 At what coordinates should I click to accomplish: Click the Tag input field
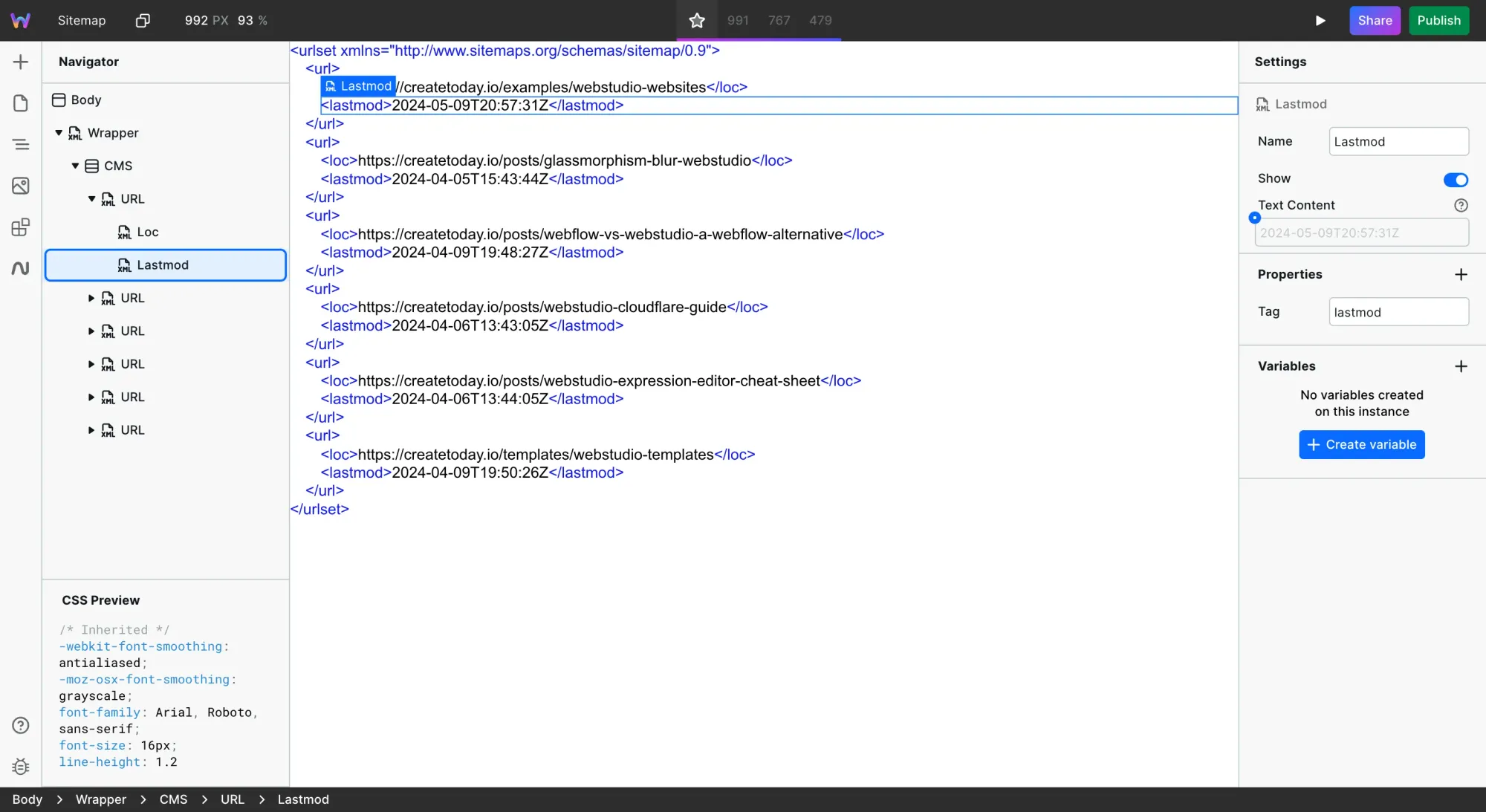(1398, 312)
